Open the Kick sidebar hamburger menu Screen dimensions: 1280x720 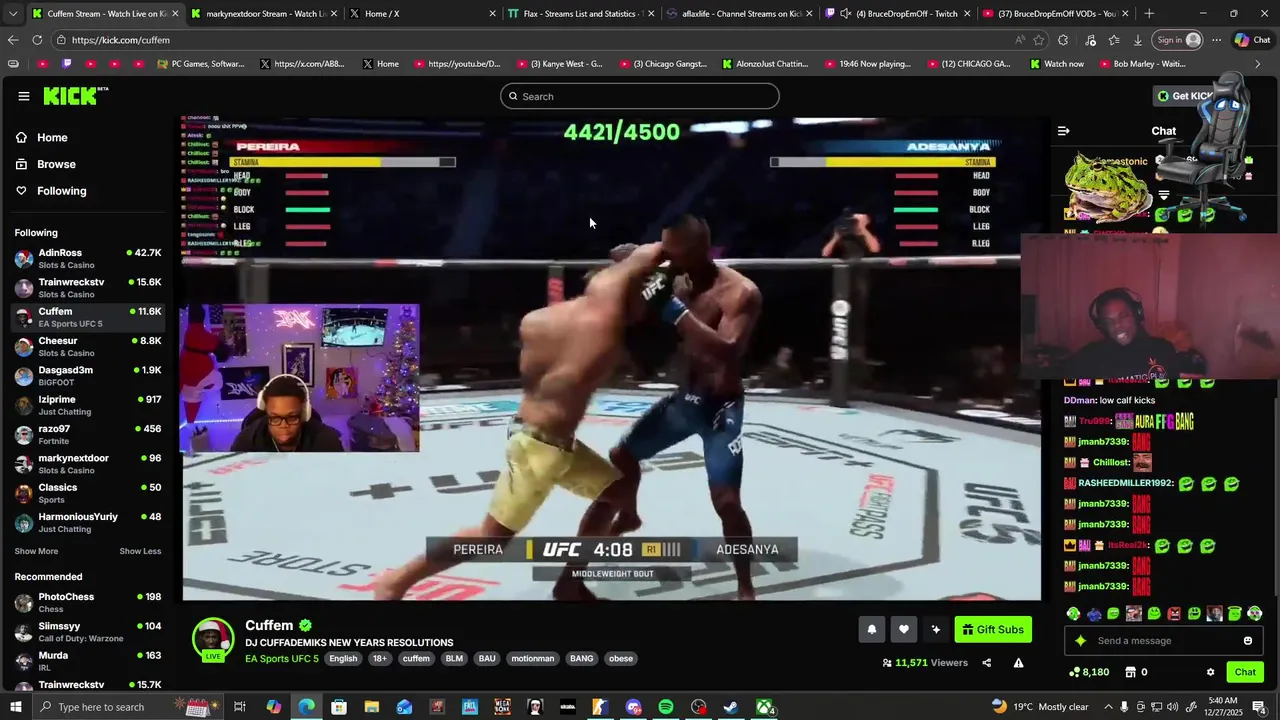[x=24, y=96]
